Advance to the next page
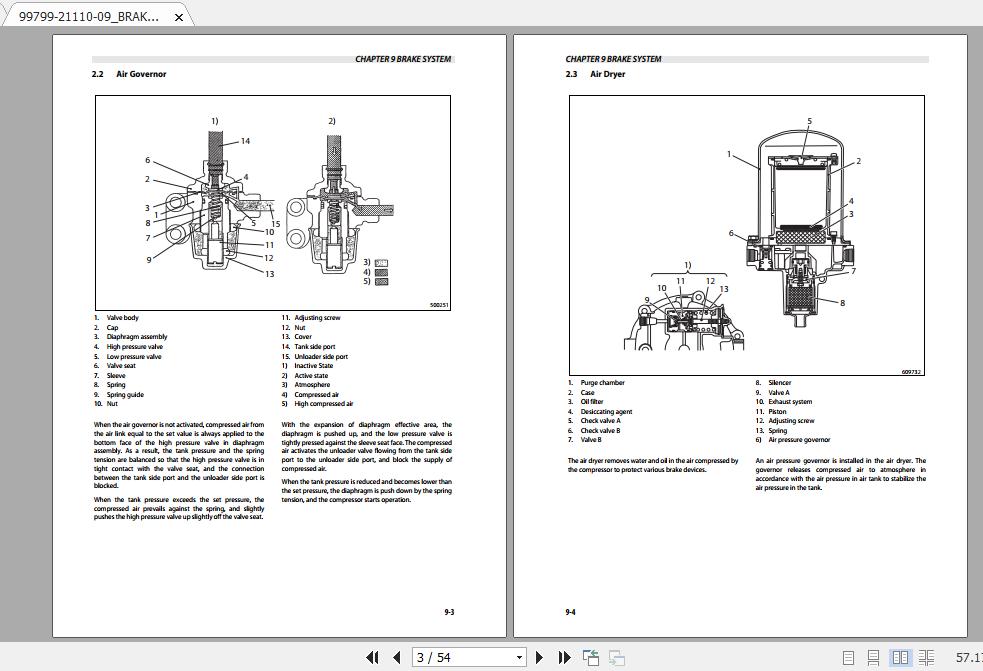 tap(539, 657)
